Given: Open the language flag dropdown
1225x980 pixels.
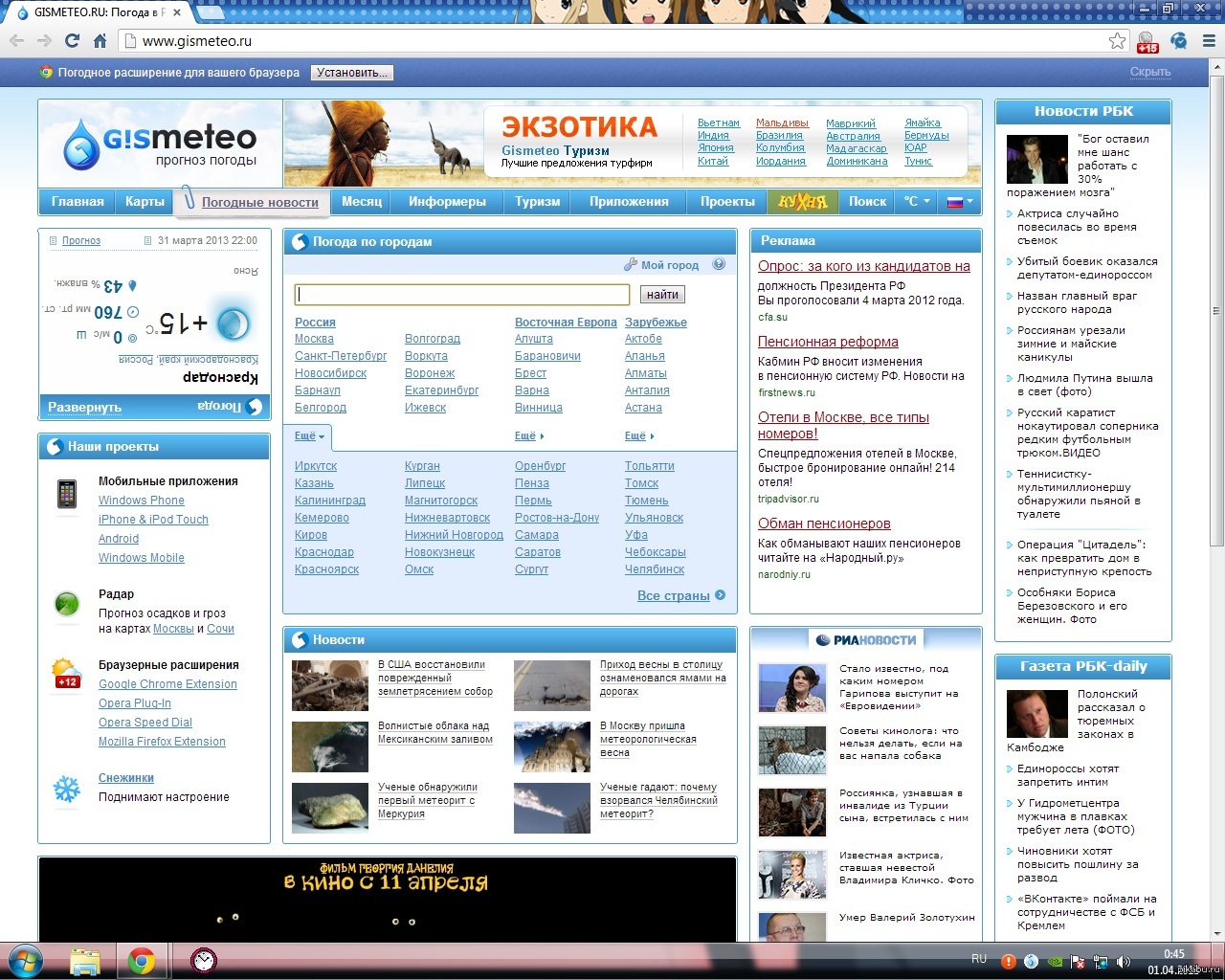Looking at the screenshot, I should 959,202.
